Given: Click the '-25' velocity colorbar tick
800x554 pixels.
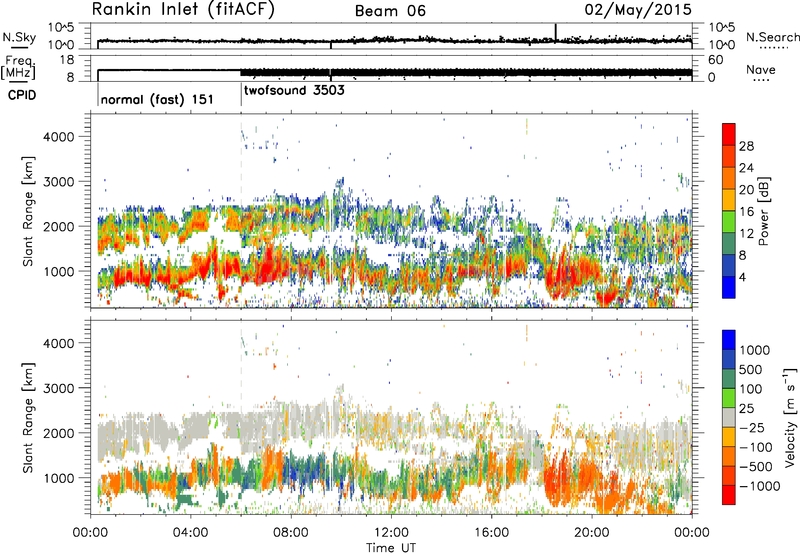Looking at the screenshot, I should [752, 427].
